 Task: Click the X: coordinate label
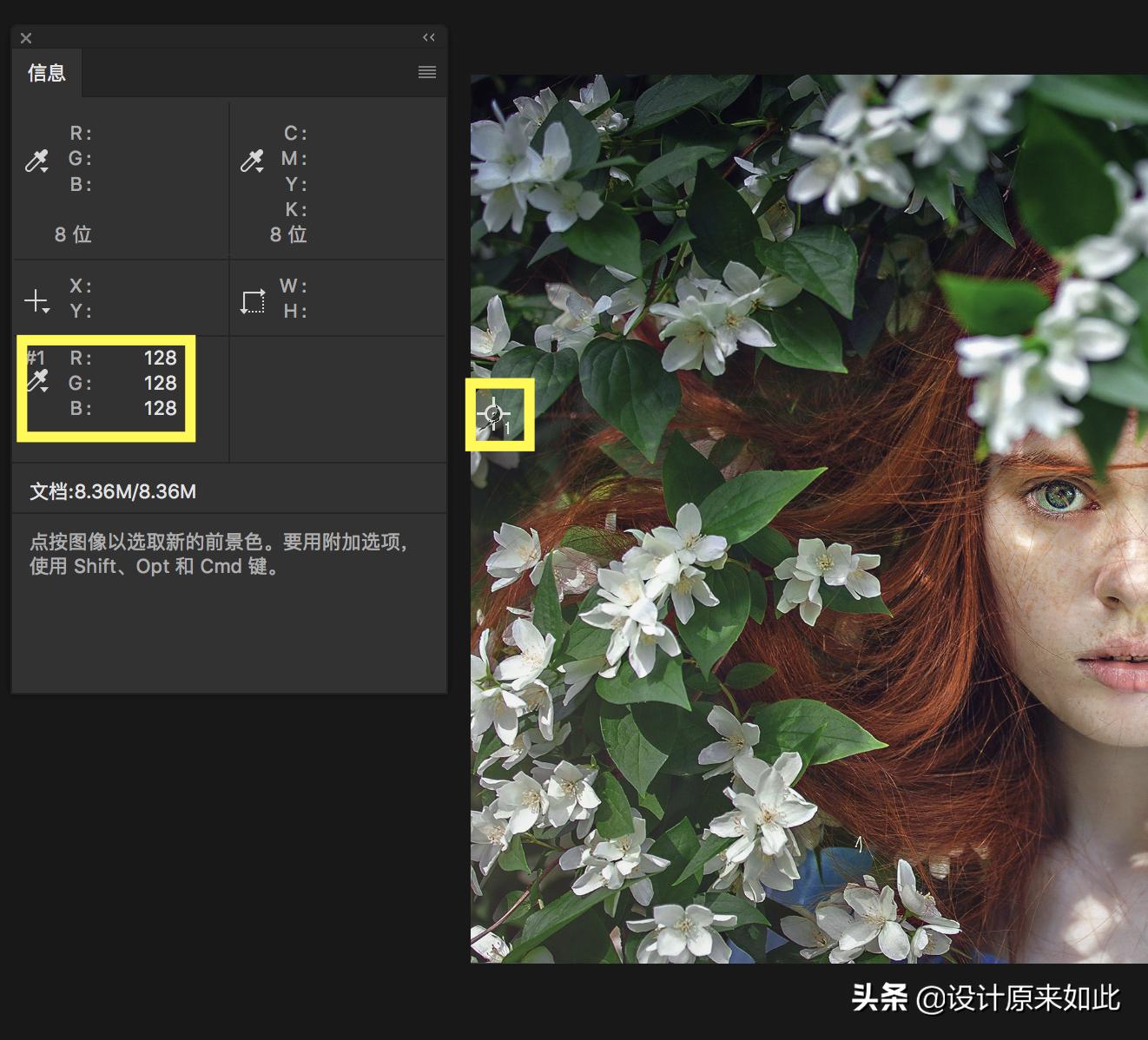tap(81, 286)
